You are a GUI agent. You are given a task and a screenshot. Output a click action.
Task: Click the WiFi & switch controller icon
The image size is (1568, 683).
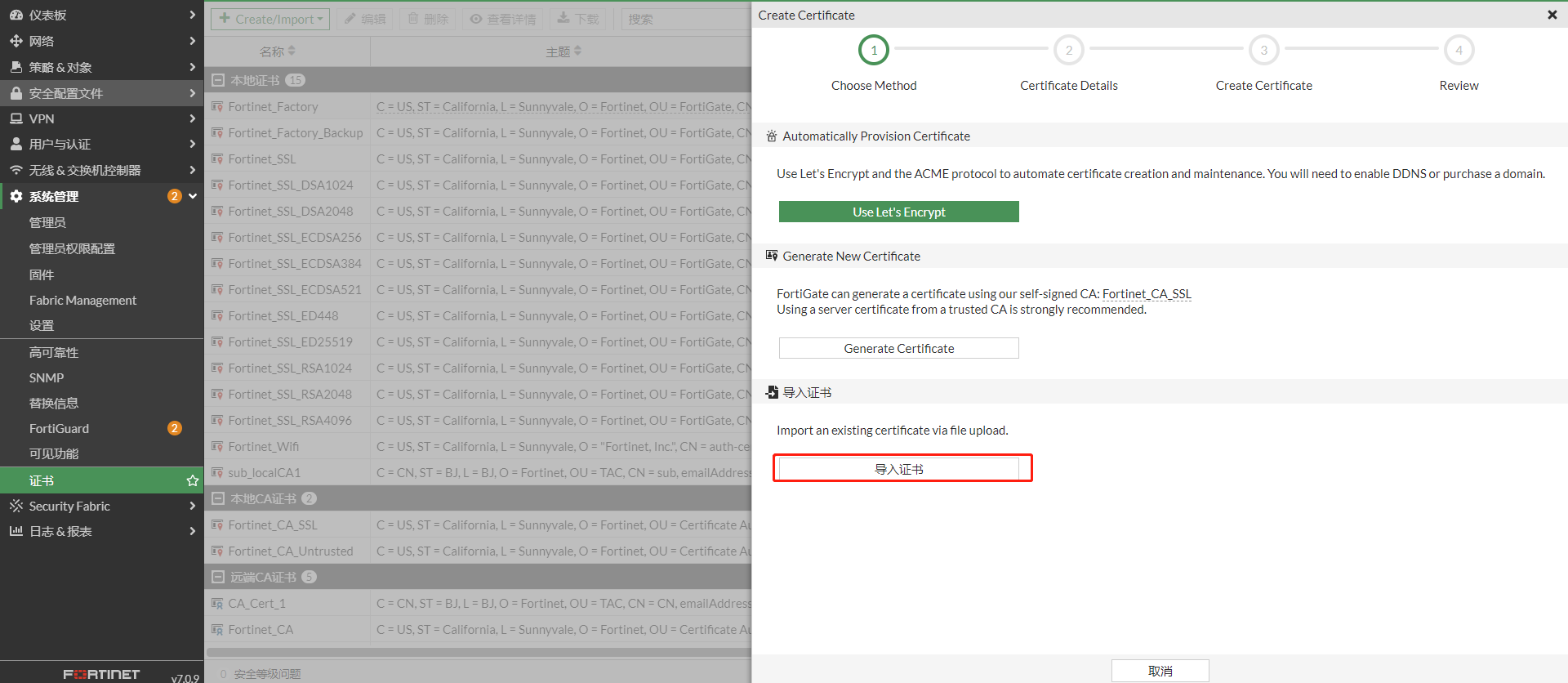16,170
